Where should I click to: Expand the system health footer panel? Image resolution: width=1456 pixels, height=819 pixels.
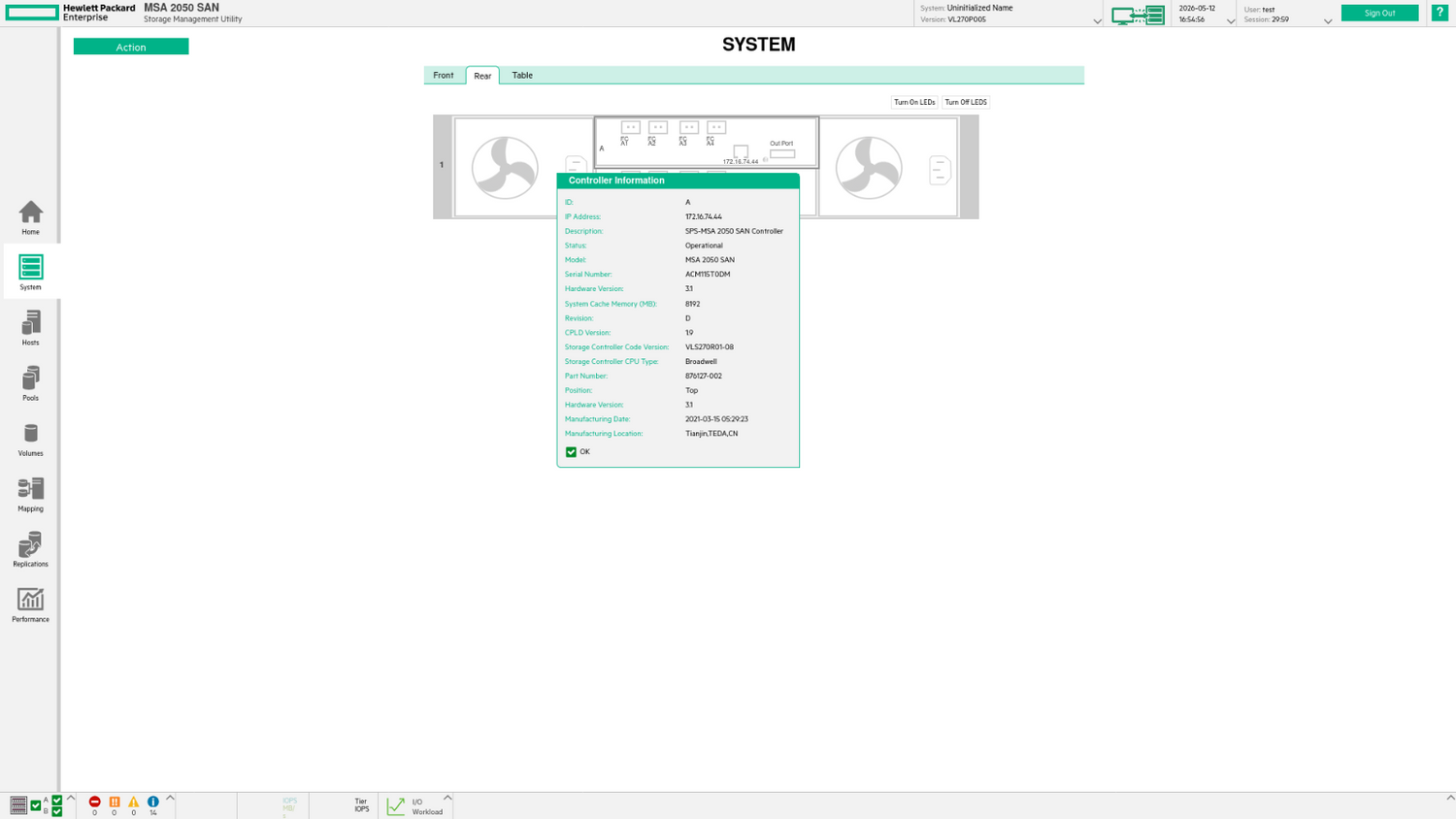71,798
